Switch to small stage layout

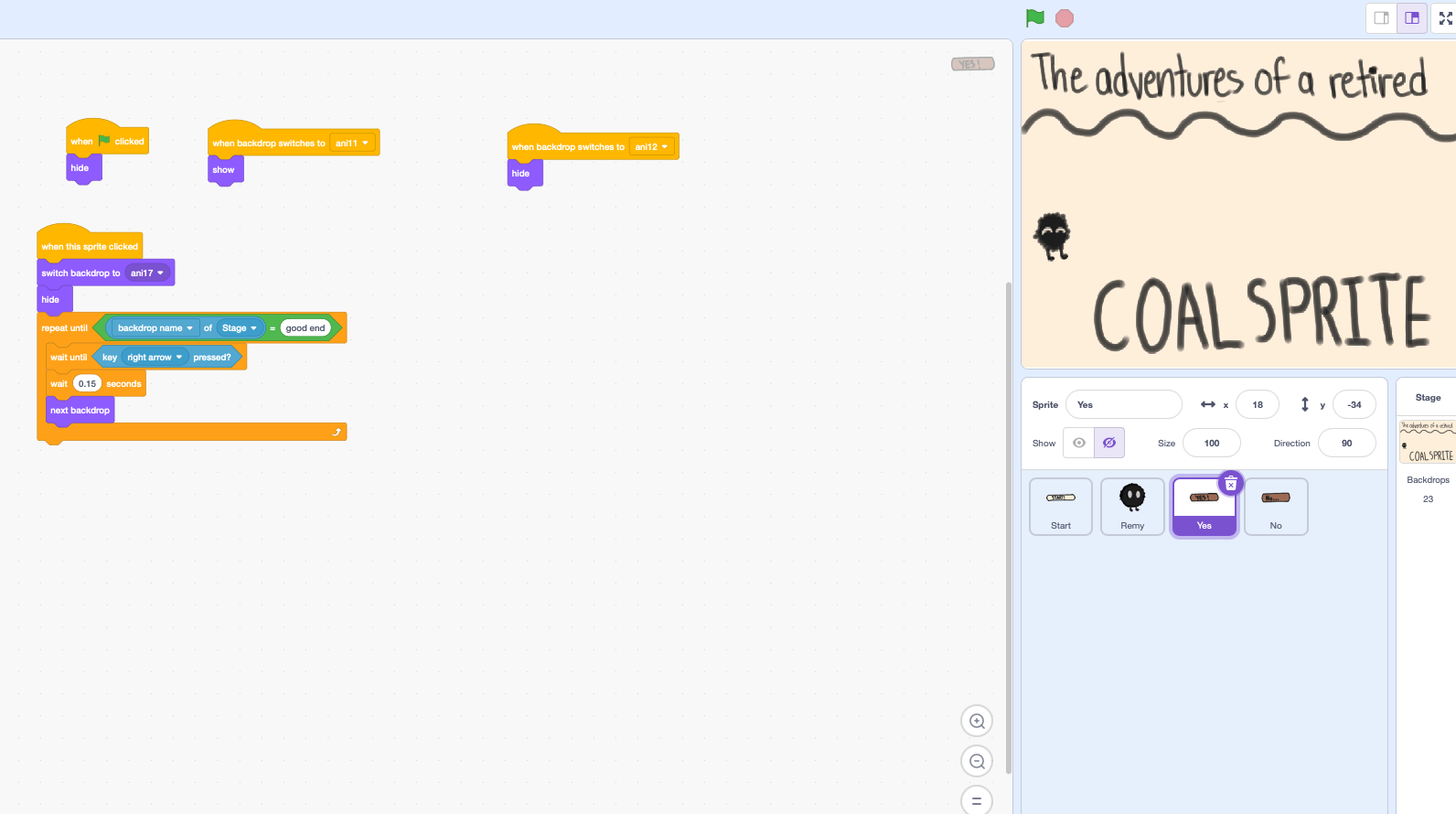coord(1382,18)
